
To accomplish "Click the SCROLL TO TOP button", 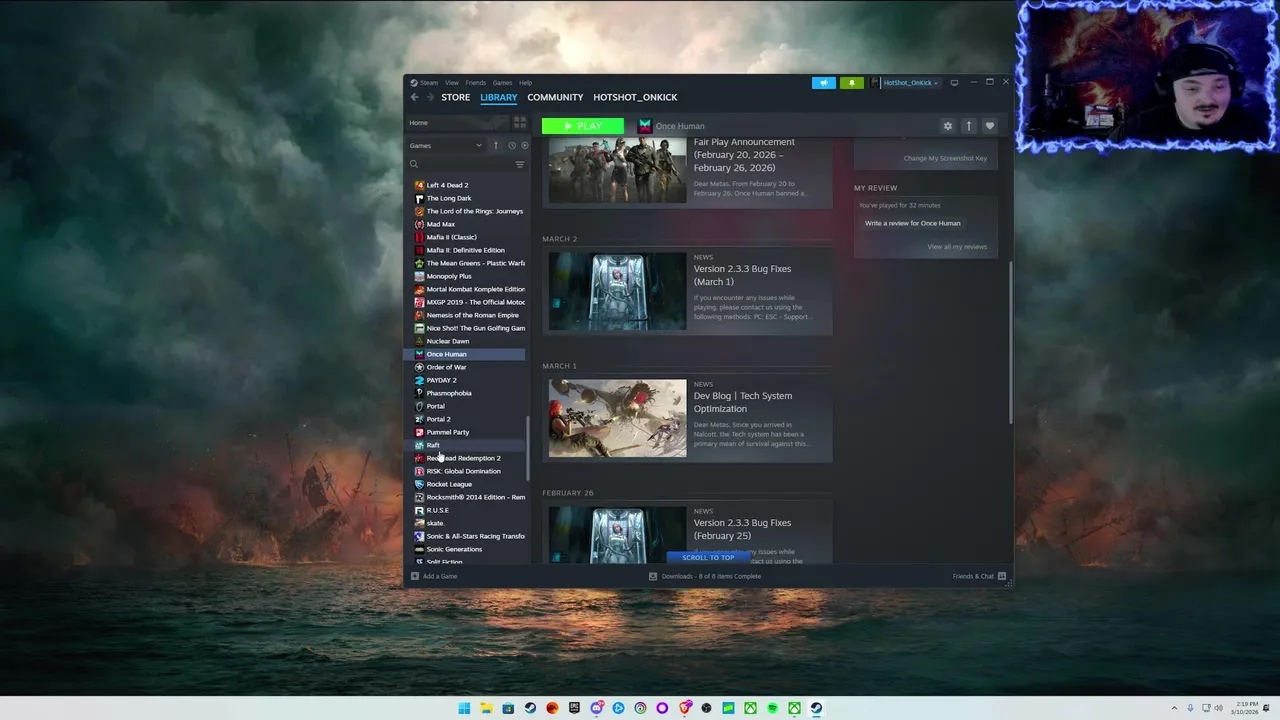I will [x=708, y=557].
